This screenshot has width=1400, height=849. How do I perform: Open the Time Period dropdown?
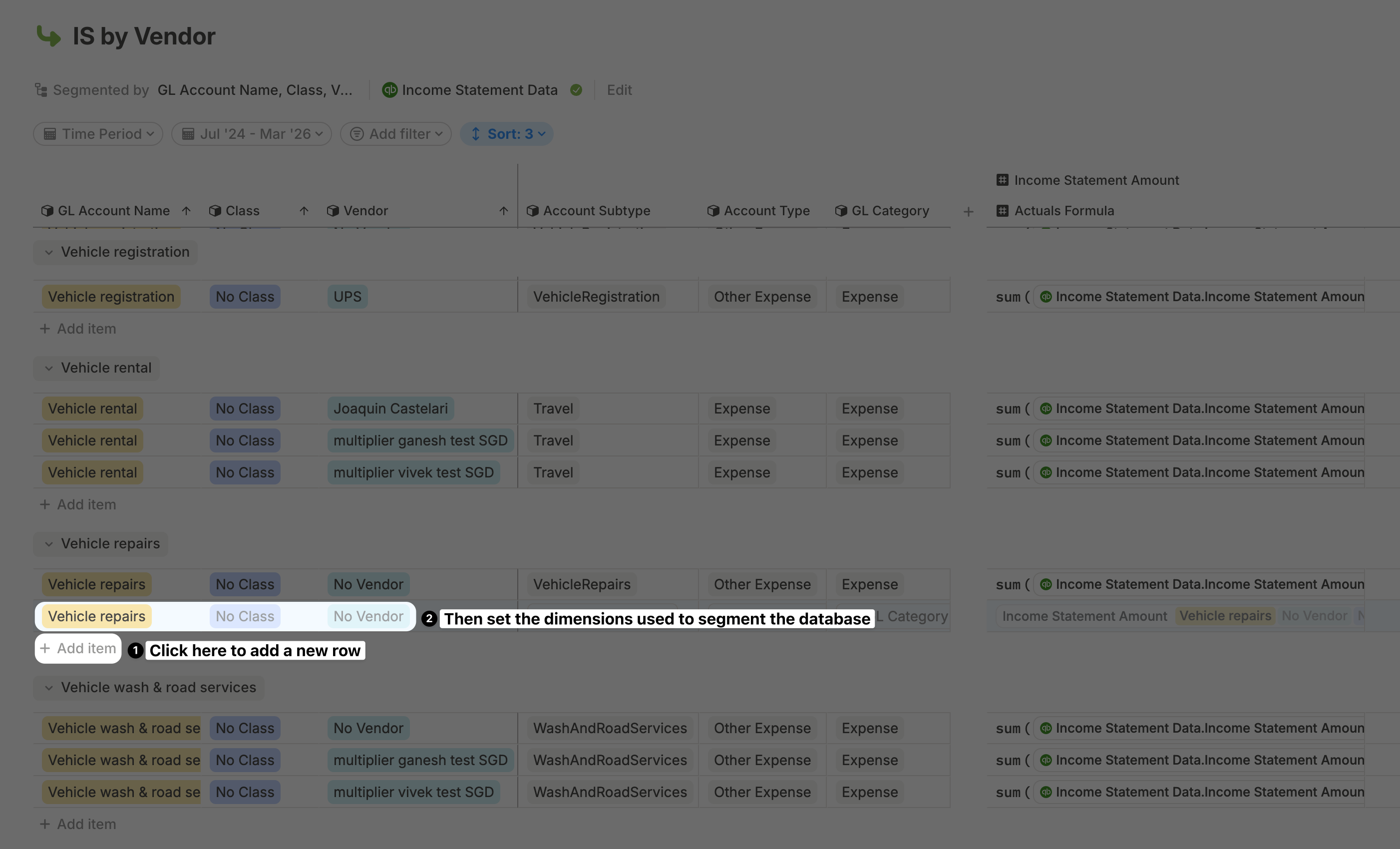pos(98,134)
